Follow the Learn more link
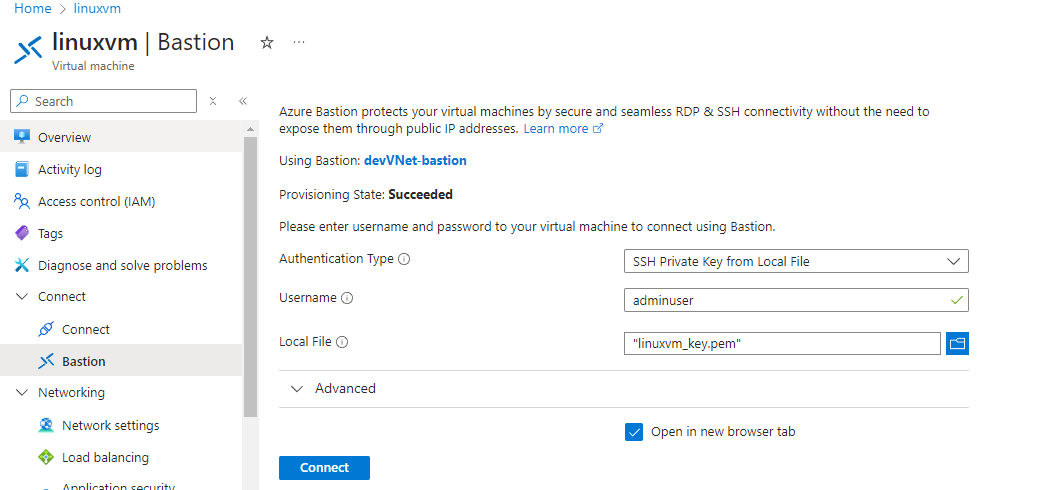1061x490 pixels. (x=556, y=129)
